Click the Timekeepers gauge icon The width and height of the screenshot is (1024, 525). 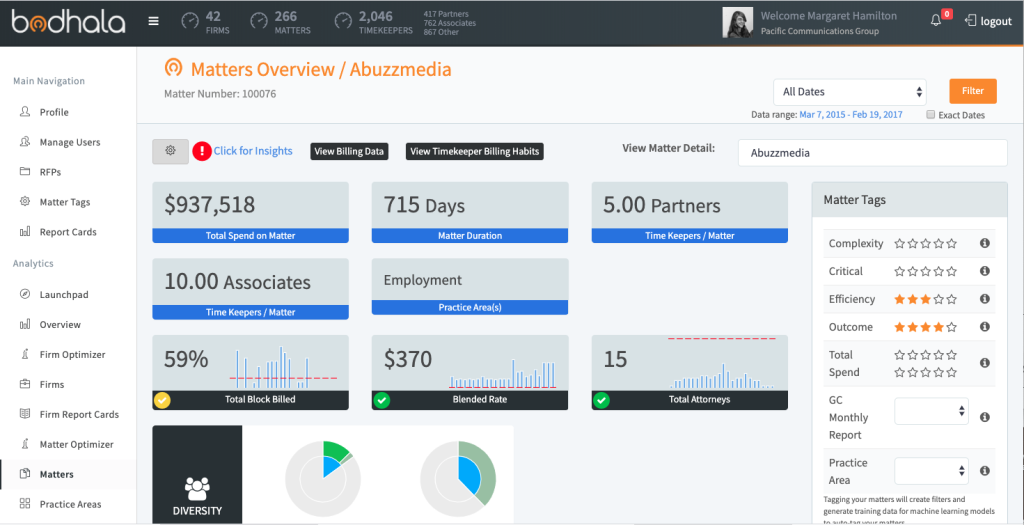(343, 22)
